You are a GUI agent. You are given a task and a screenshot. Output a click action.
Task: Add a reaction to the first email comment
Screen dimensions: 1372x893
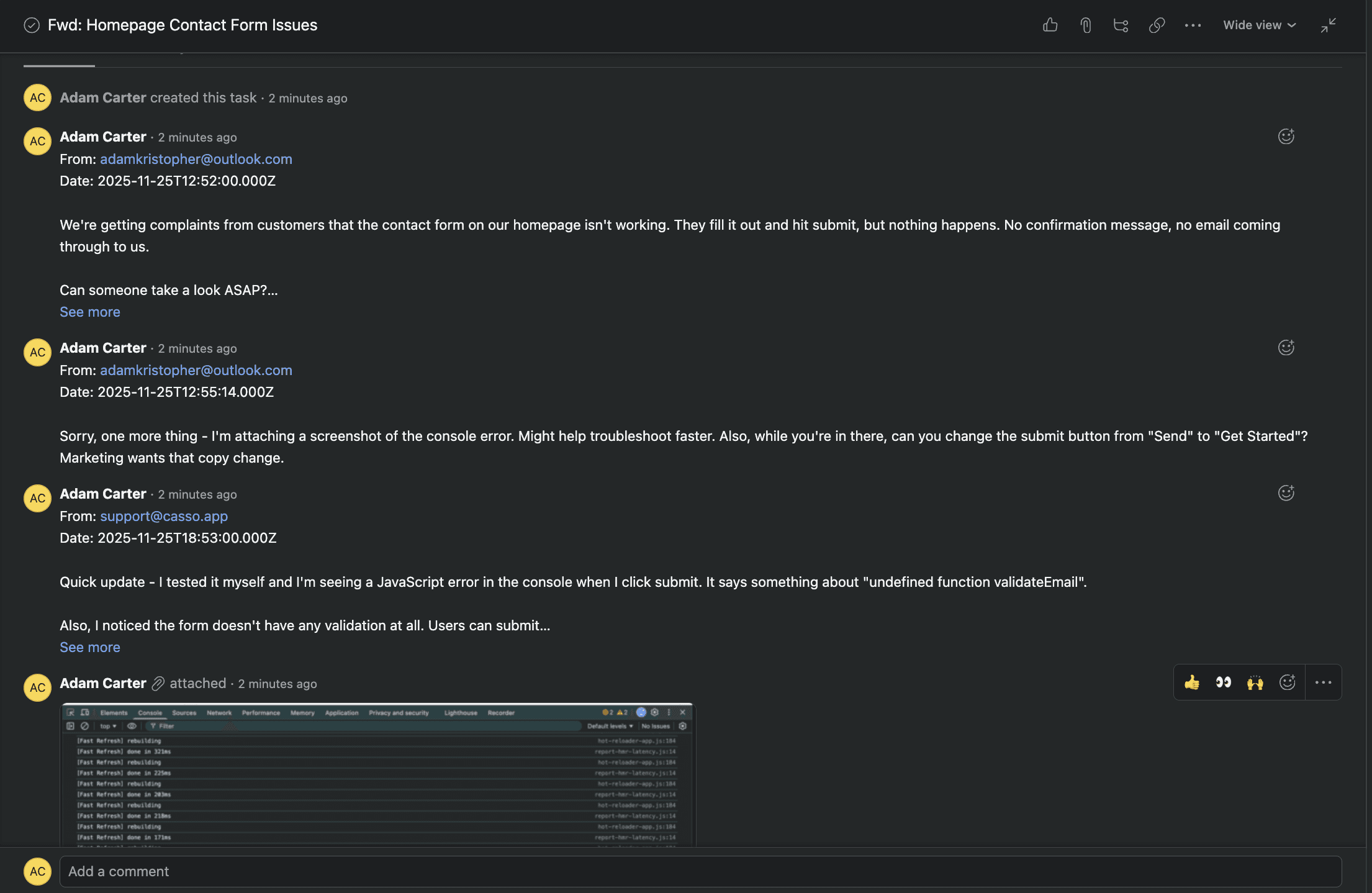1286,136
